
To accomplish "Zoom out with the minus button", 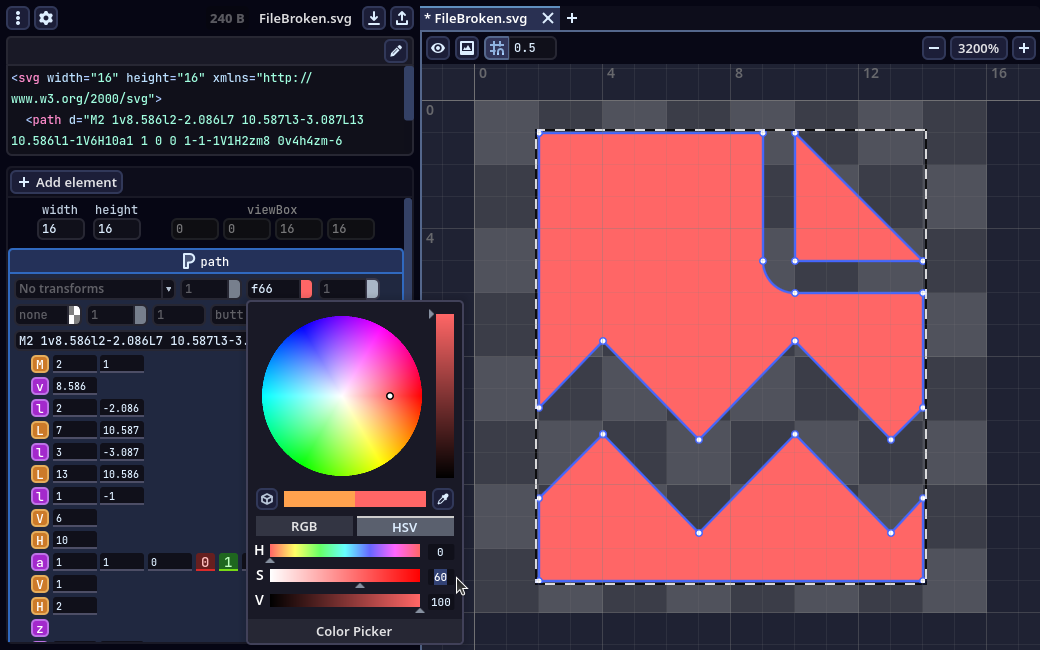I will (934, 48).
